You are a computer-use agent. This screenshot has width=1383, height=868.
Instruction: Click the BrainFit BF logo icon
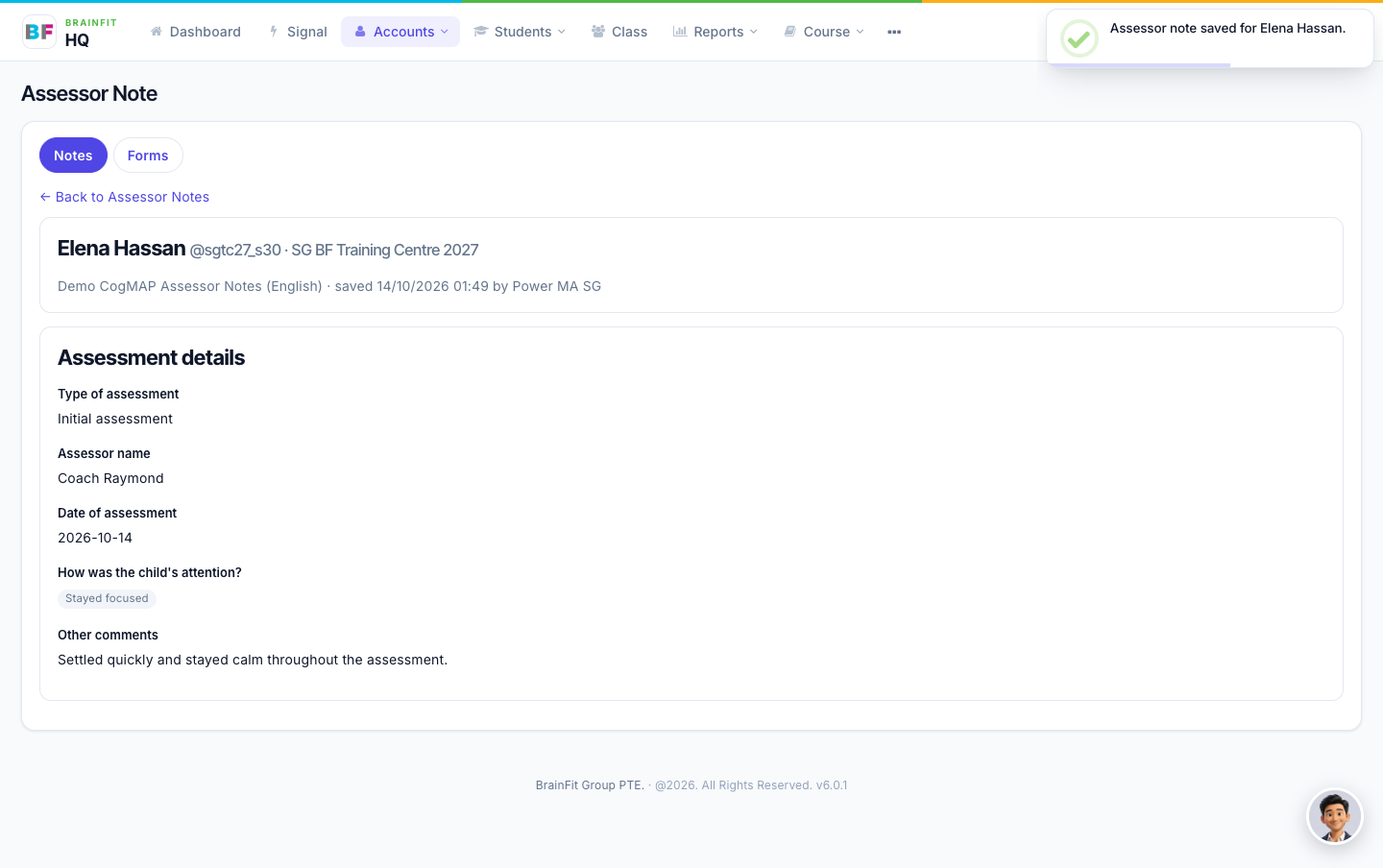coord(39,32)
